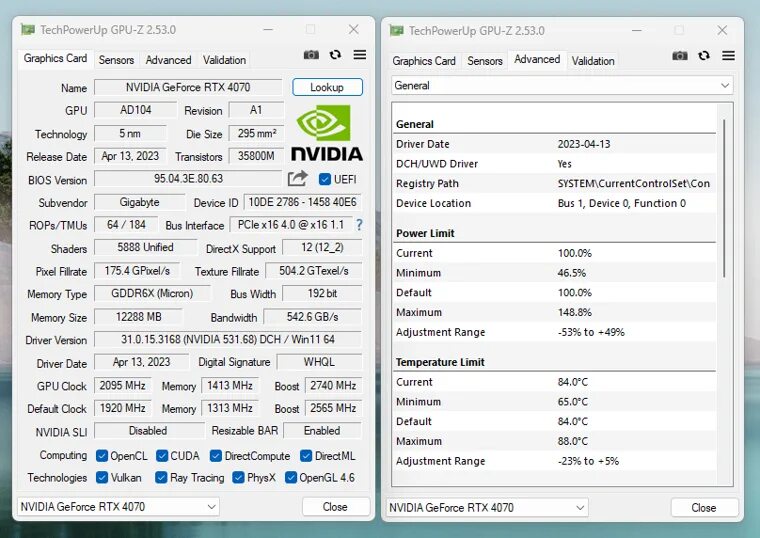Click the vertical scrollbar in Advanced panel
Image resolution: width=760 pixels, height=538 pixels.
(x=725, y=199)
